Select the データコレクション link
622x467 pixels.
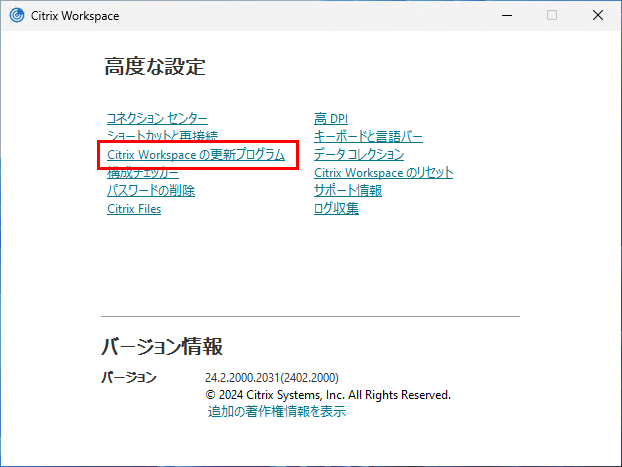(x=358, y=155)
